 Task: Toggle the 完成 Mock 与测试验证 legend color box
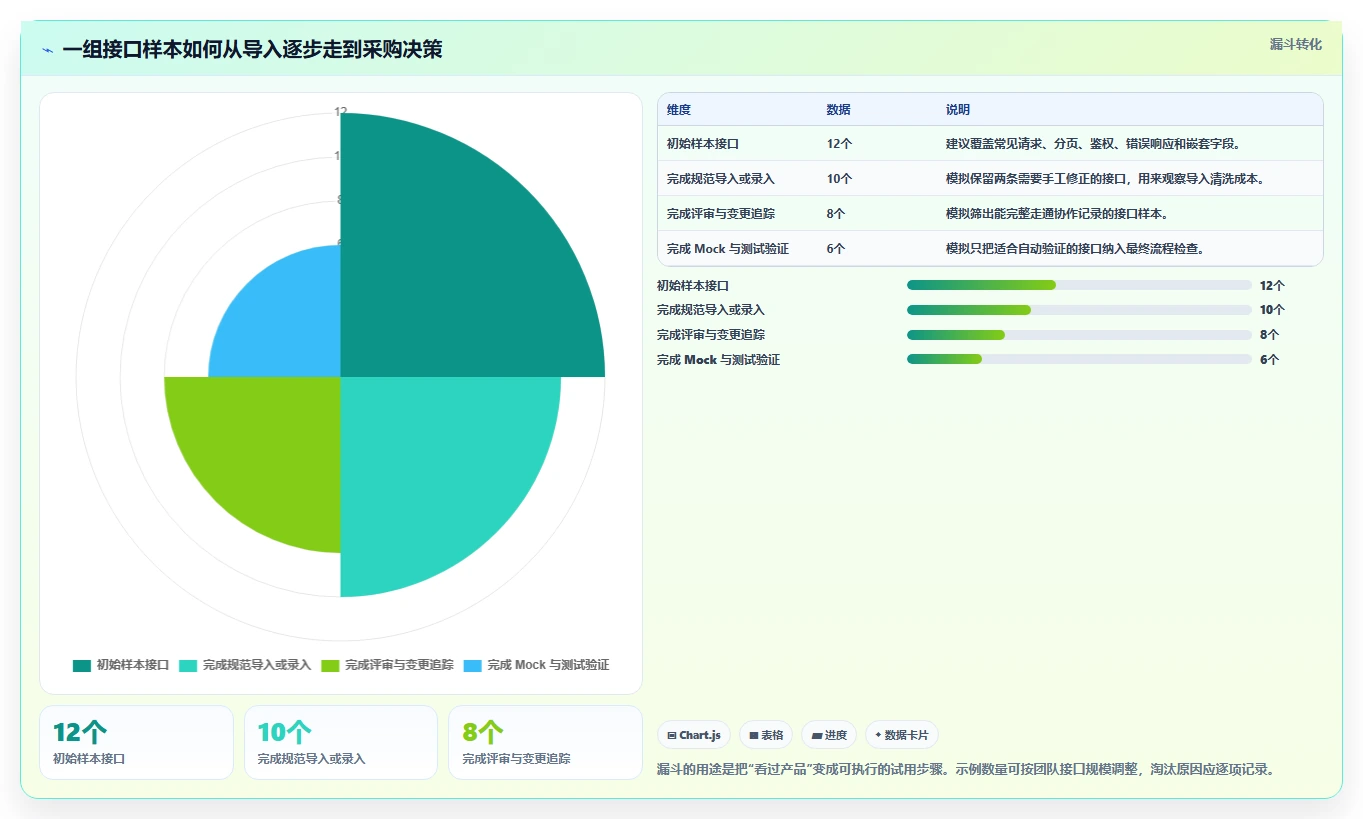pos(473,665)
